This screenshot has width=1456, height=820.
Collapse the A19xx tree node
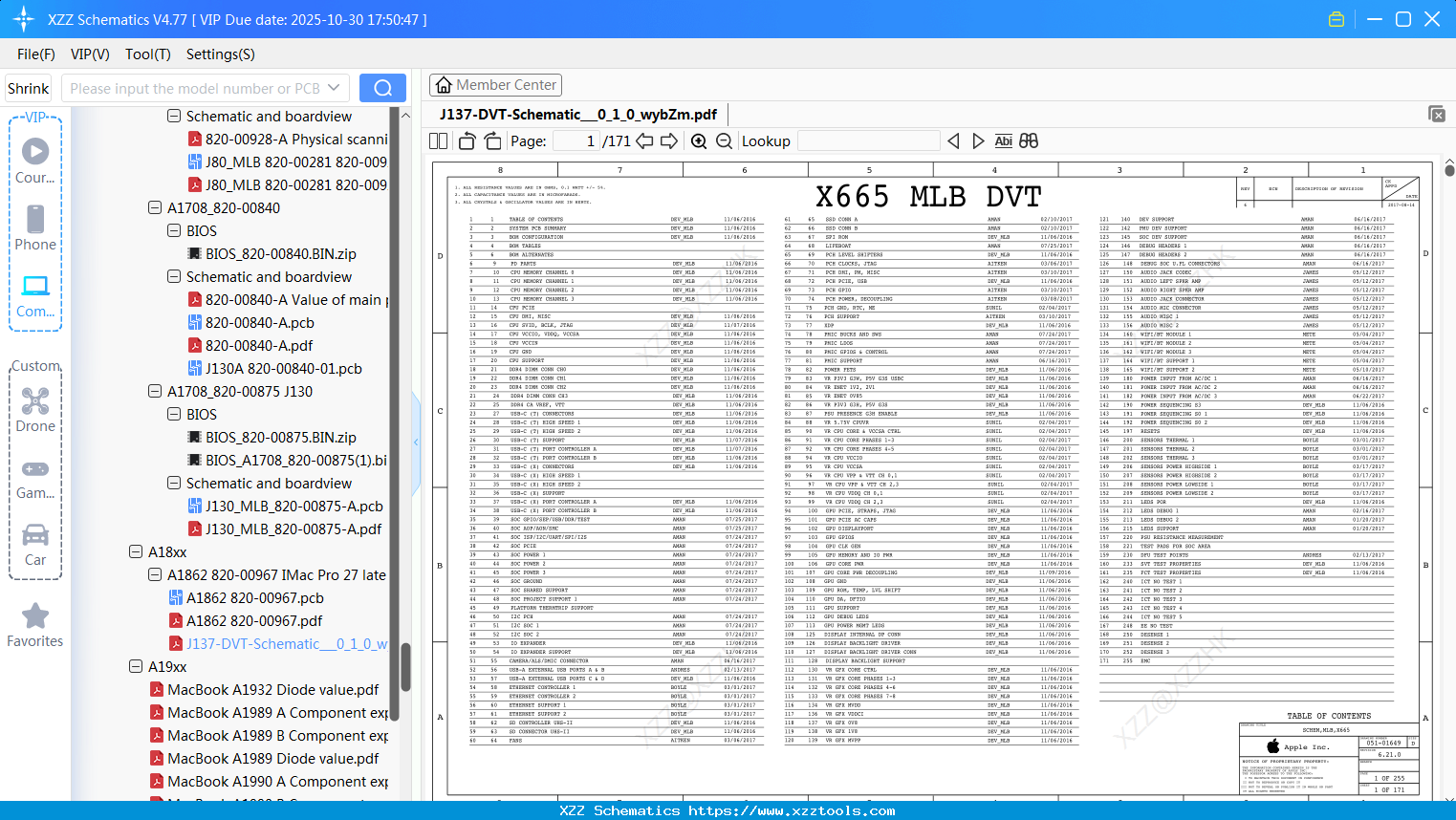coord(136,667)
